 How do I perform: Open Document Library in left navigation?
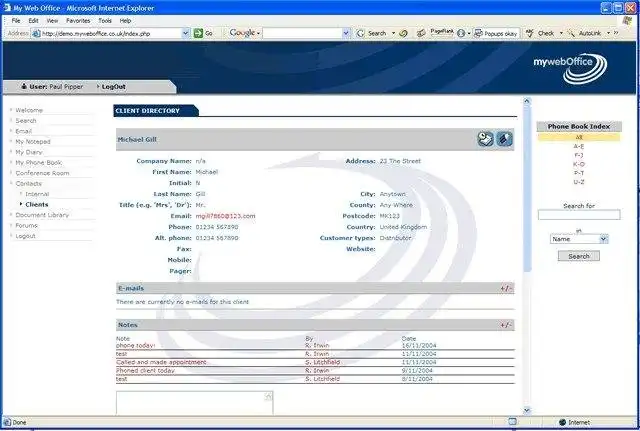click(42, 215)
